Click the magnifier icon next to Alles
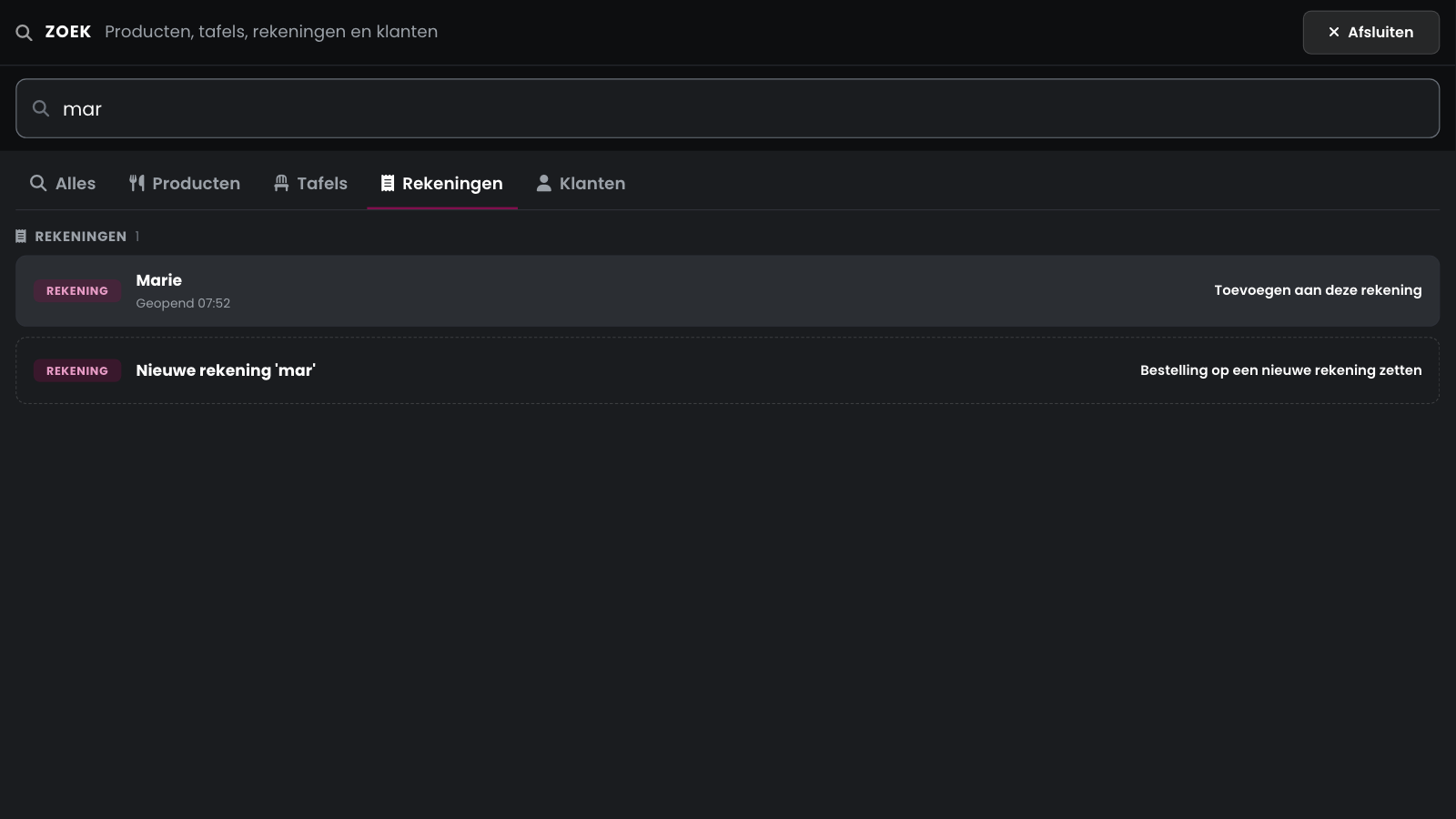The height and width of the screenshot is (819, 1456). (x=38, y=183)
